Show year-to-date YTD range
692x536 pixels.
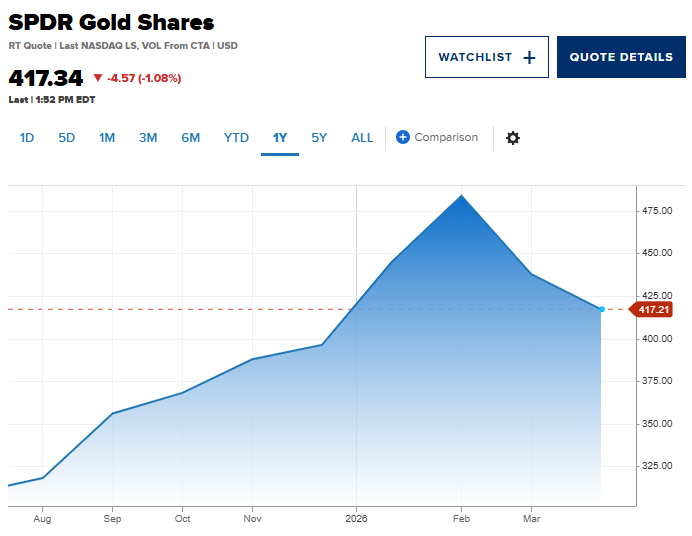236,138
